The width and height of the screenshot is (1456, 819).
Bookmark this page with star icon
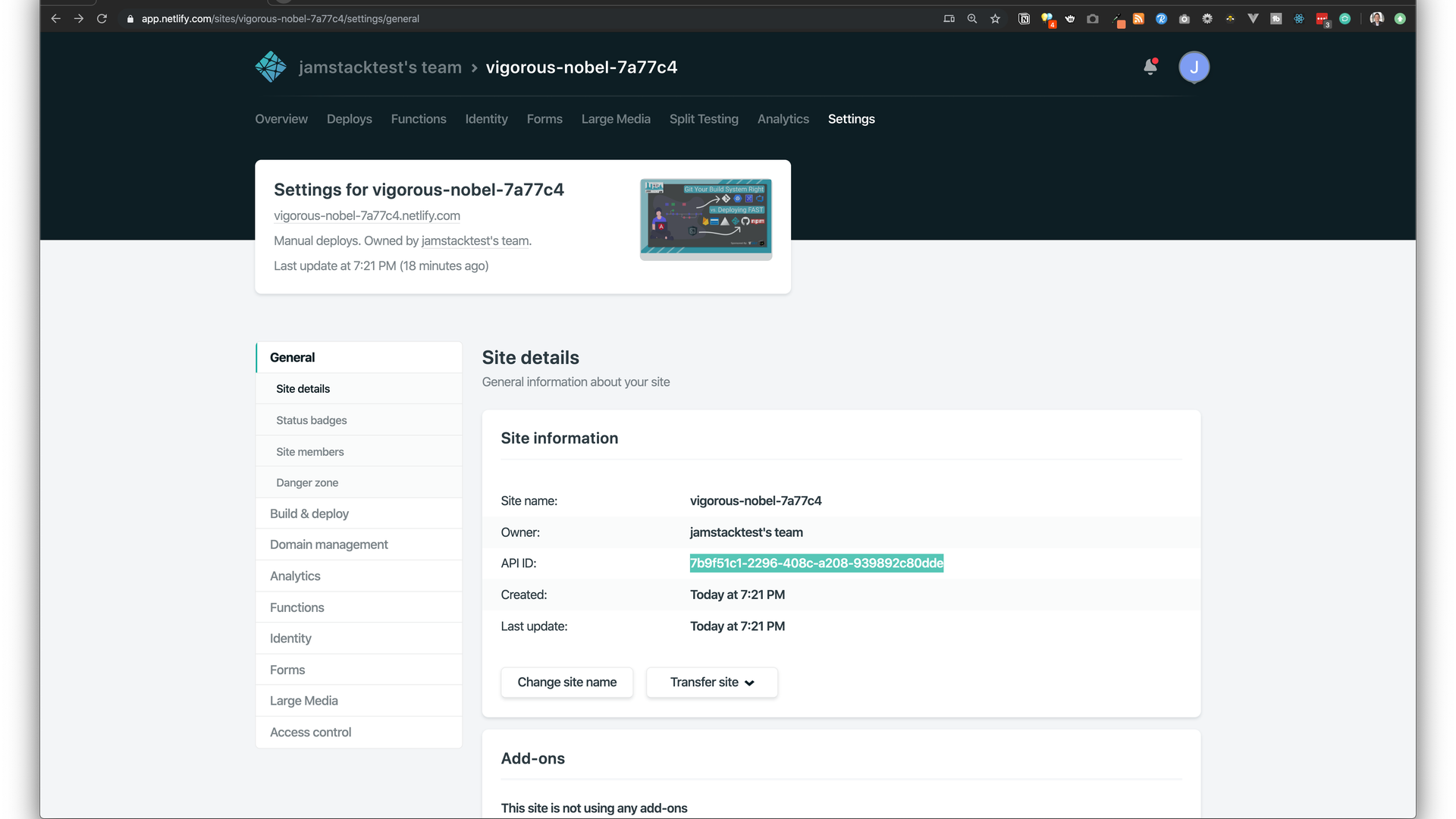coord(995,19)
